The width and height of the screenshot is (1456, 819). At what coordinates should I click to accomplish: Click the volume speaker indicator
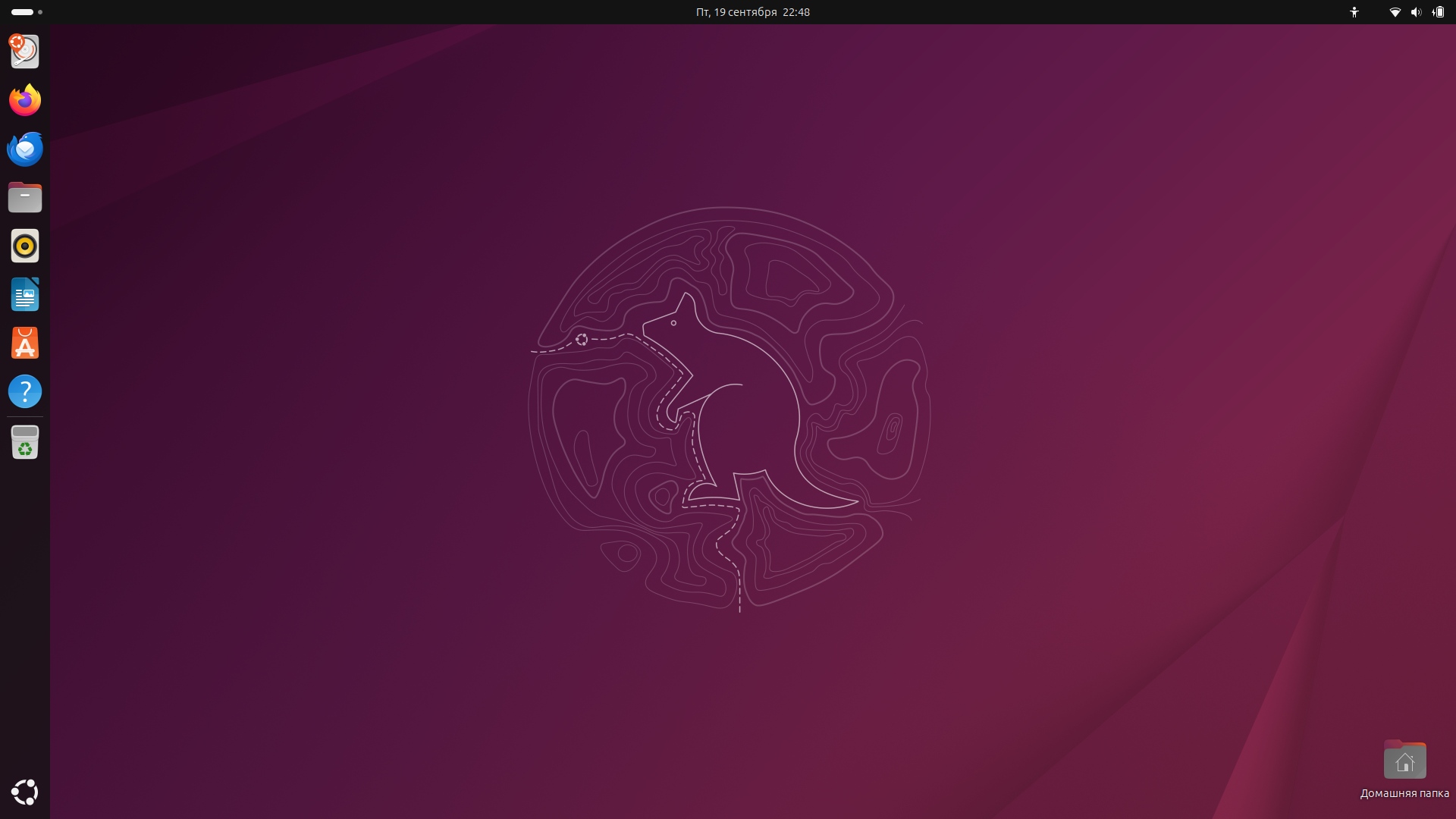coord(1416,12)
